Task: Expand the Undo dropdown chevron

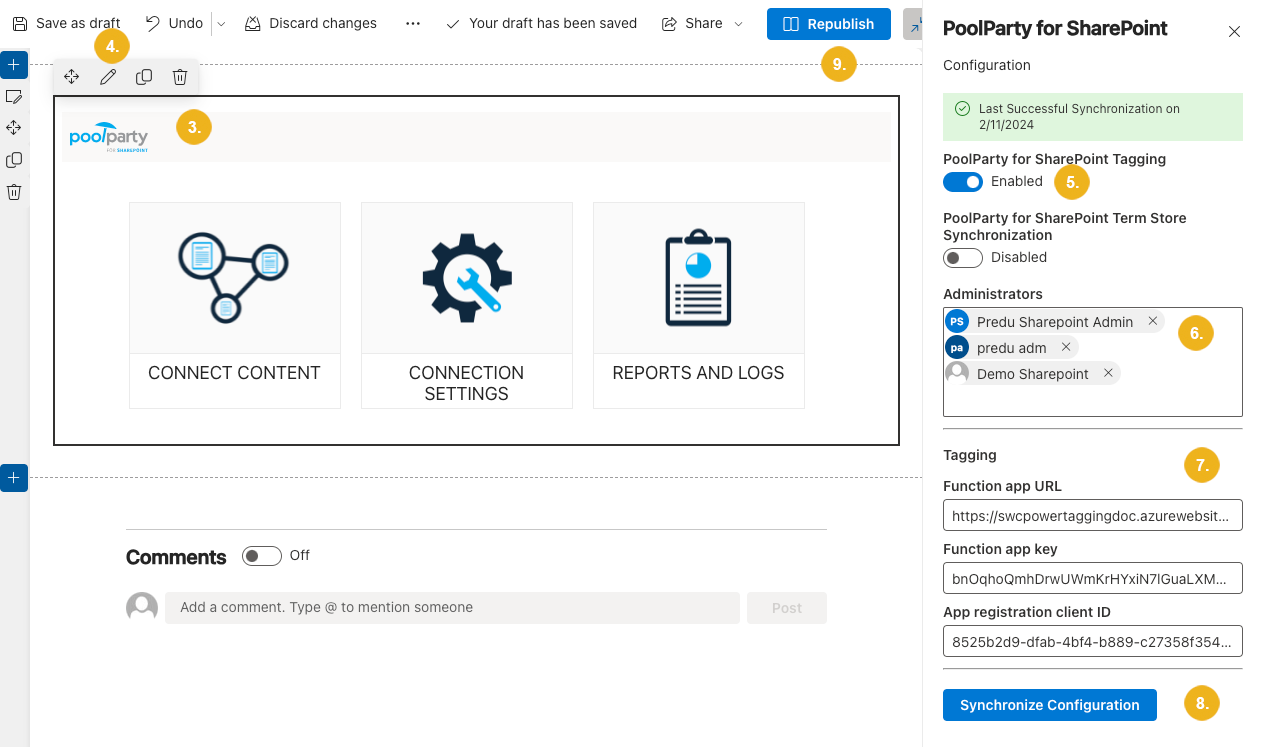Action: click(x=221, y=23)
